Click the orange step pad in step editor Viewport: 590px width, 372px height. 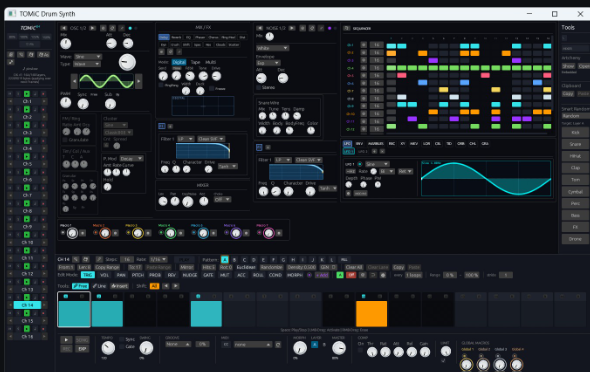[x=371, y=313]
